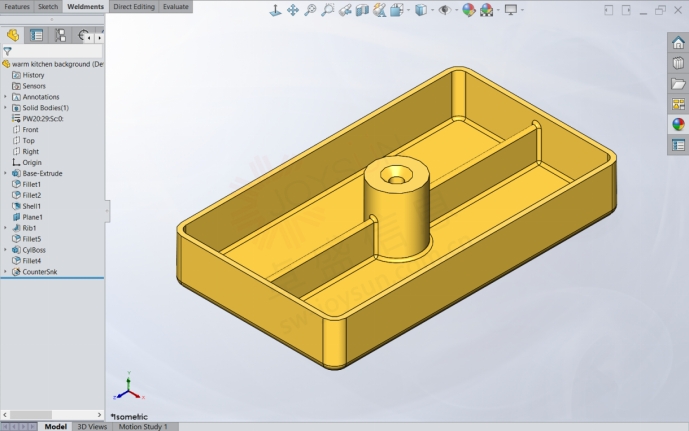The height and width of the screenshot is (431, 689).
Task: Open dropdown arrow next to Hide/Show Items
Action: coord(457,10)
